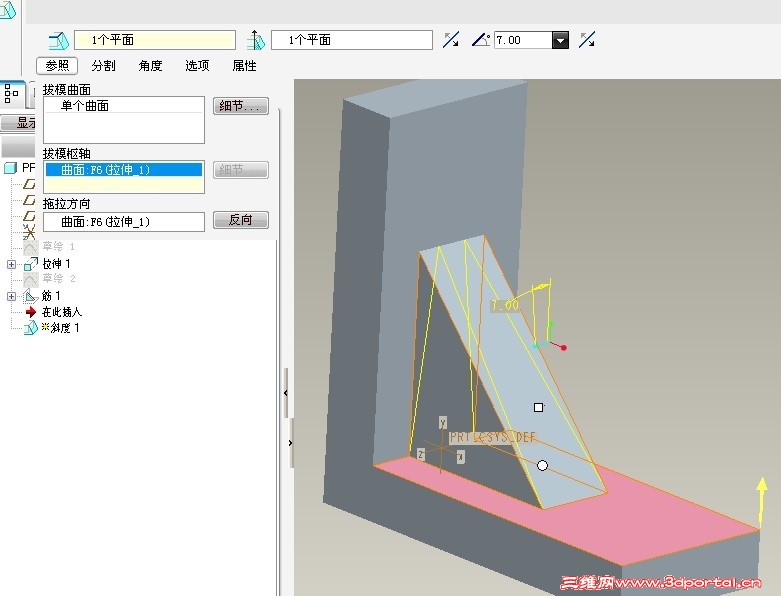The image size is (781, 596).
Task: Click the draft angle symbol icon
Action: pyautogui.click(x=481, y=40)
